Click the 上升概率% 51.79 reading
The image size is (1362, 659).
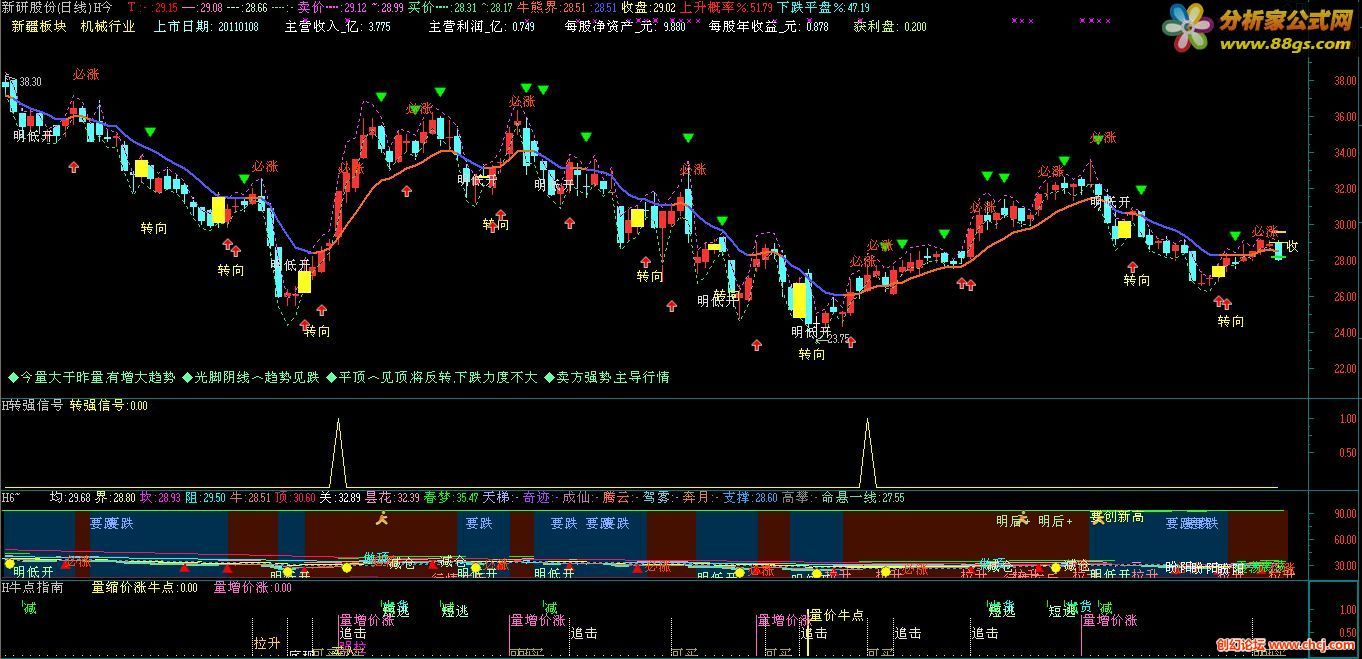727,7
